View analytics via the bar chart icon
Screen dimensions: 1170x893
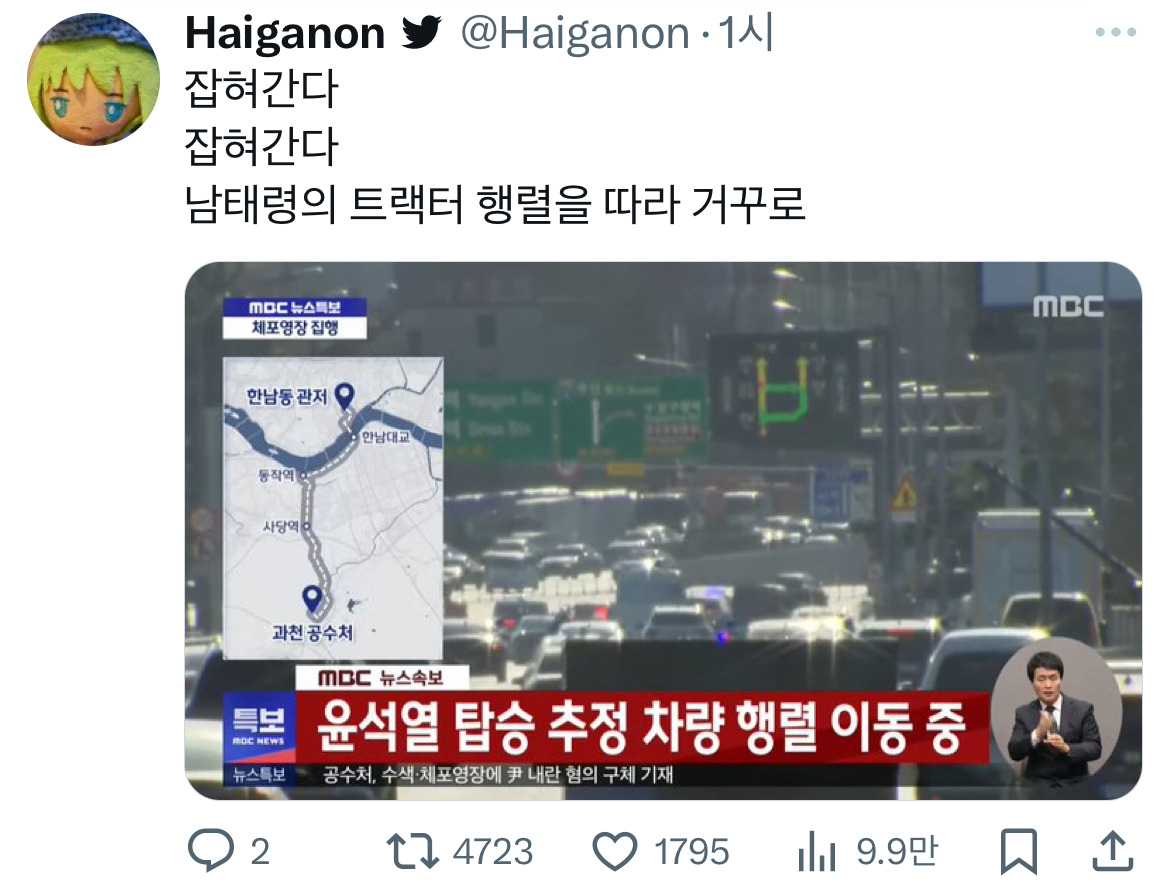click(817, 851)
